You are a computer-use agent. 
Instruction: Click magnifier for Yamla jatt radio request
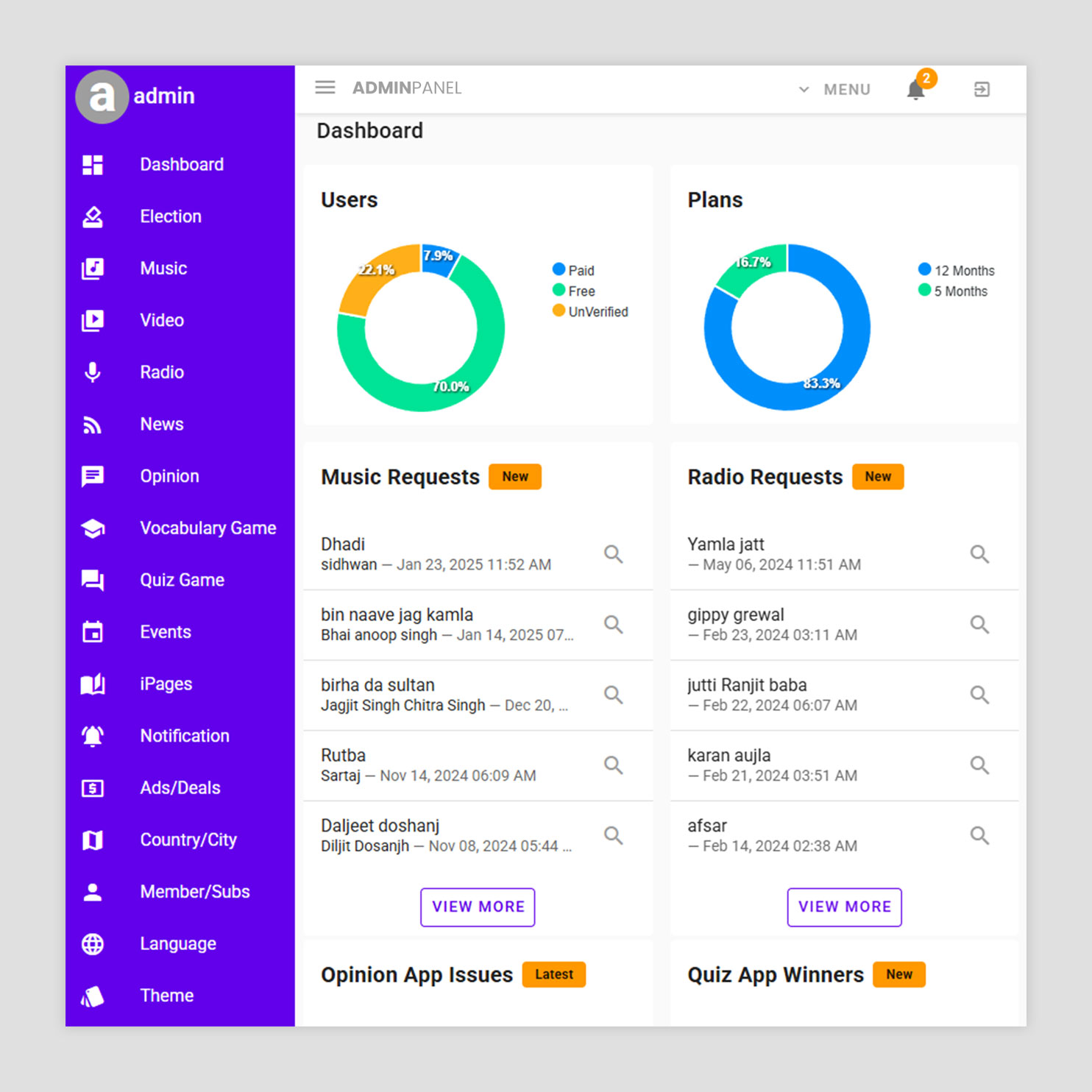[x=979, y=554]
